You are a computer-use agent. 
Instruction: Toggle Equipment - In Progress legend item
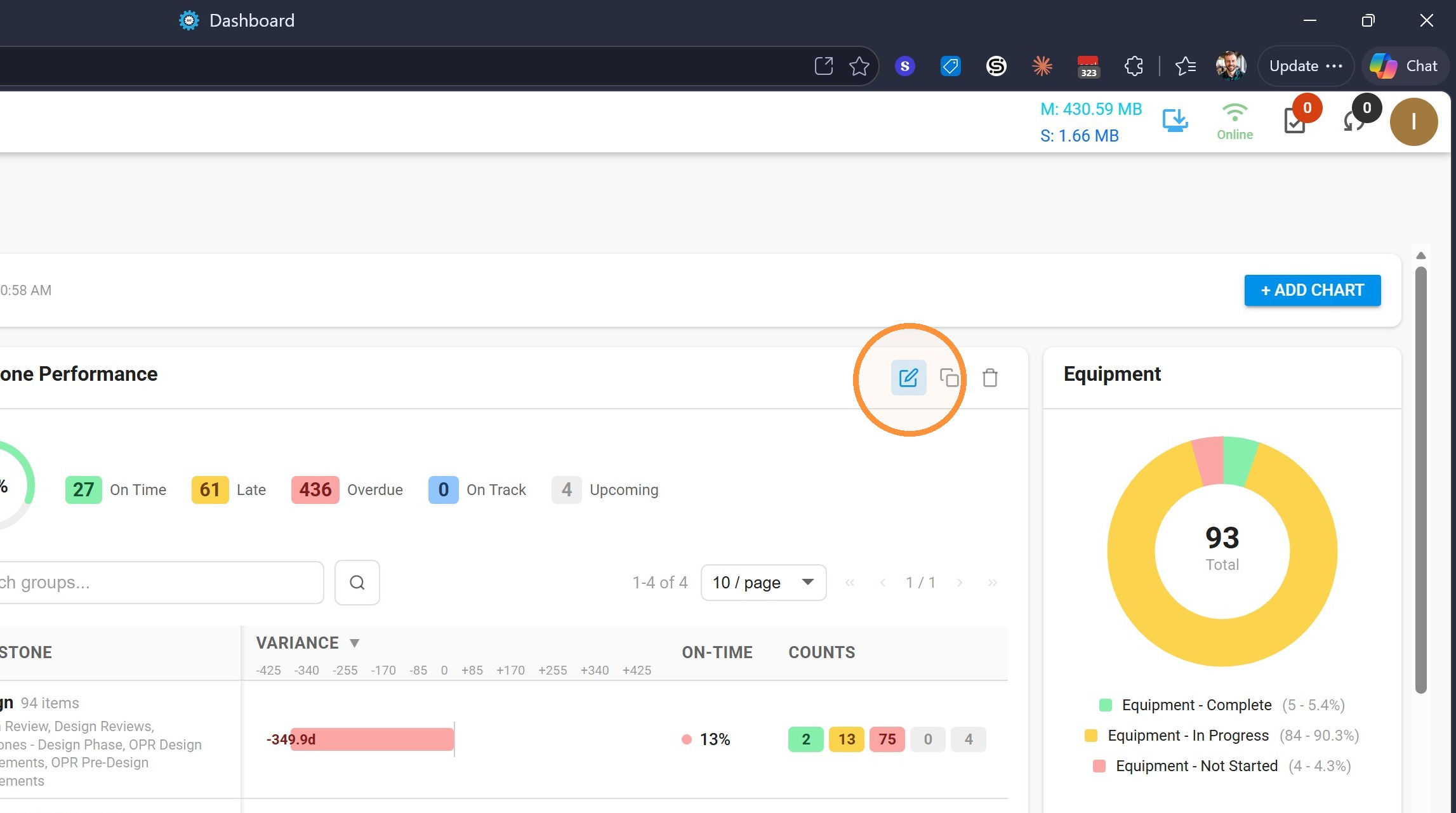1222,736
